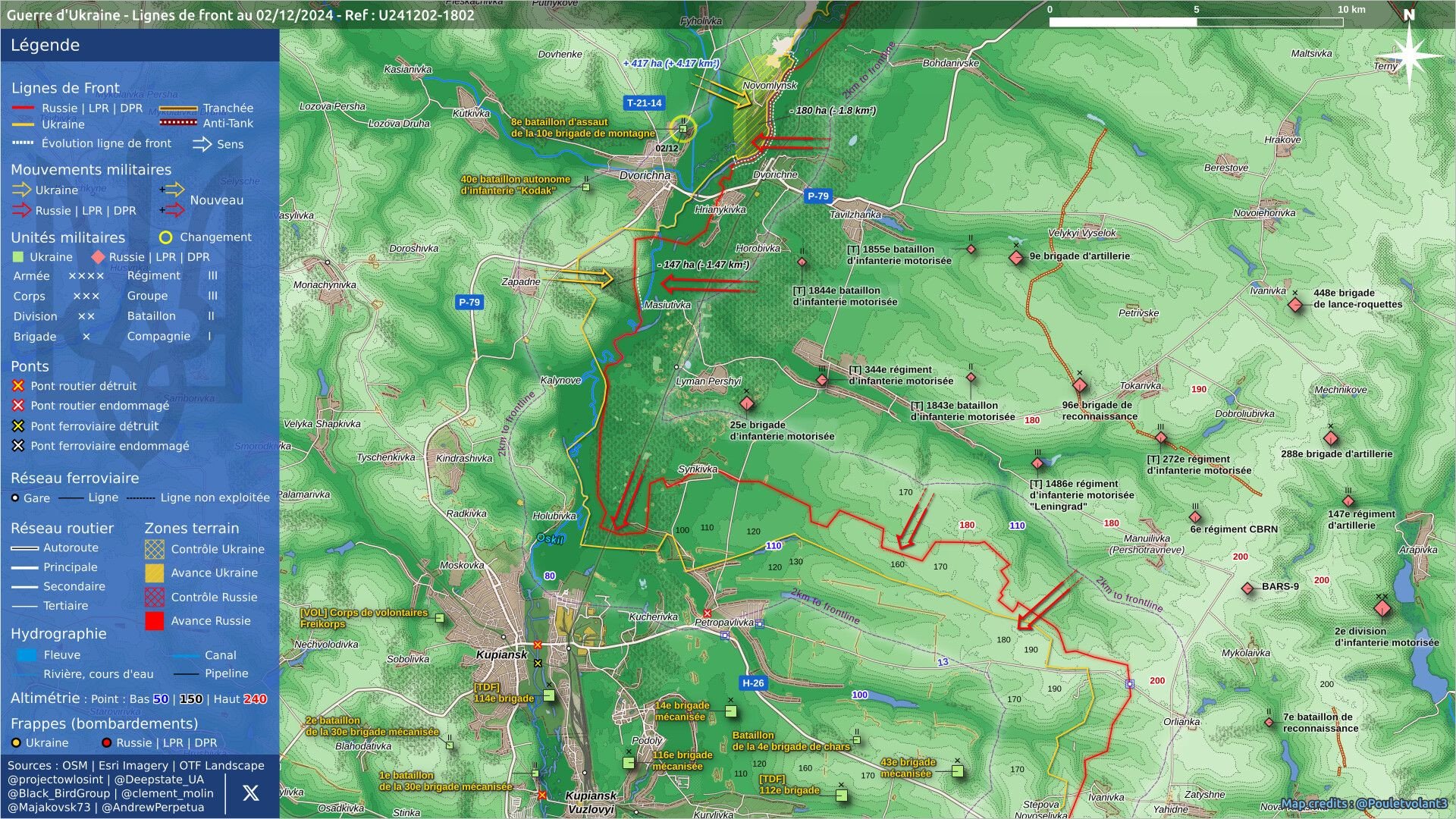Click the 'Avance Ukraine' yellow swatch
This screenshot has width=1456, height=819.
pyautogui.click(x=155, y=573)
